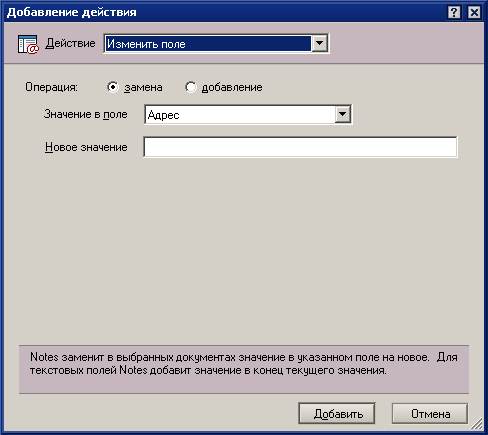Click the Notes заменит description text
The image size is (488, 435).
pos(244,364)
